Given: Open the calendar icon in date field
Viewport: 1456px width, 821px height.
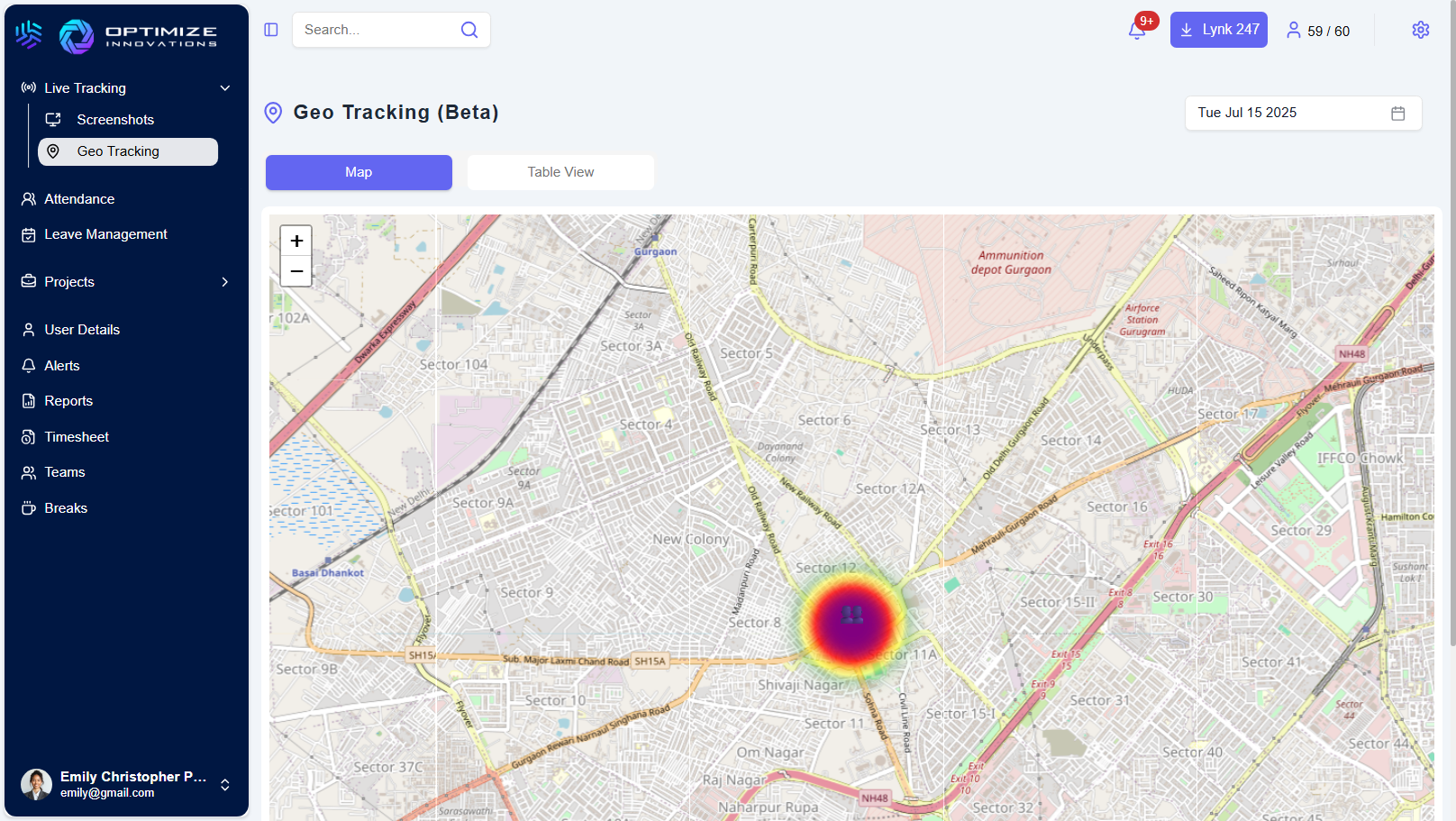Looking at the screenshot, I should pos(1397,114).
